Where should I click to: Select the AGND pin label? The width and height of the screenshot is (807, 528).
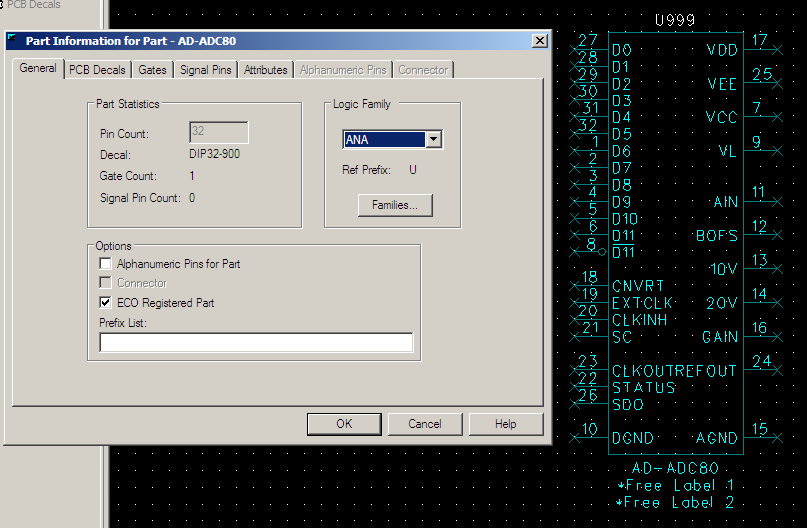[x=717, y=438]
